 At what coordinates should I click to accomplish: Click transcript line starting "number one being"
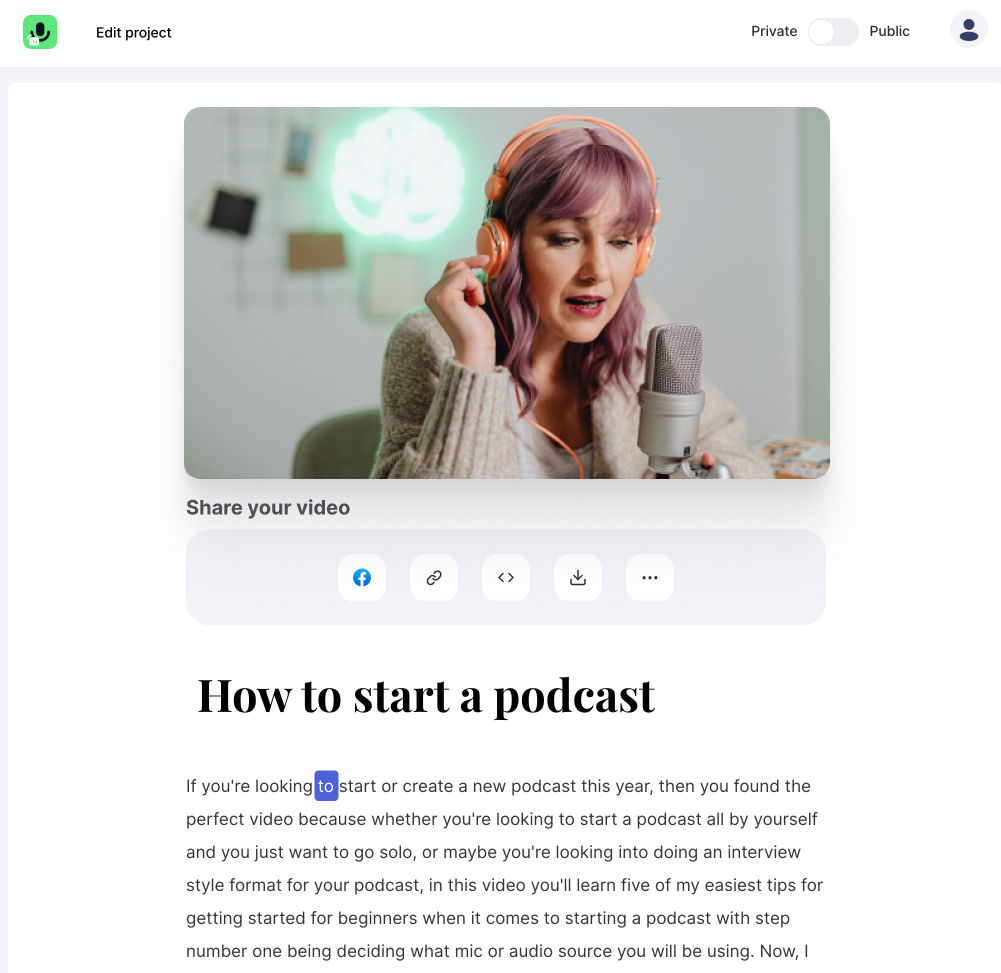pos(497,951)
